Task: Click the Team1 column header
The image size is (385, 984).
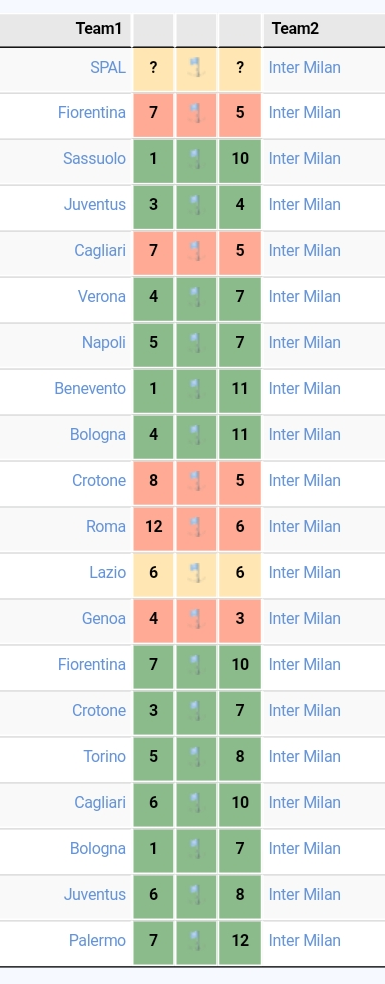Action: point(99,28)
